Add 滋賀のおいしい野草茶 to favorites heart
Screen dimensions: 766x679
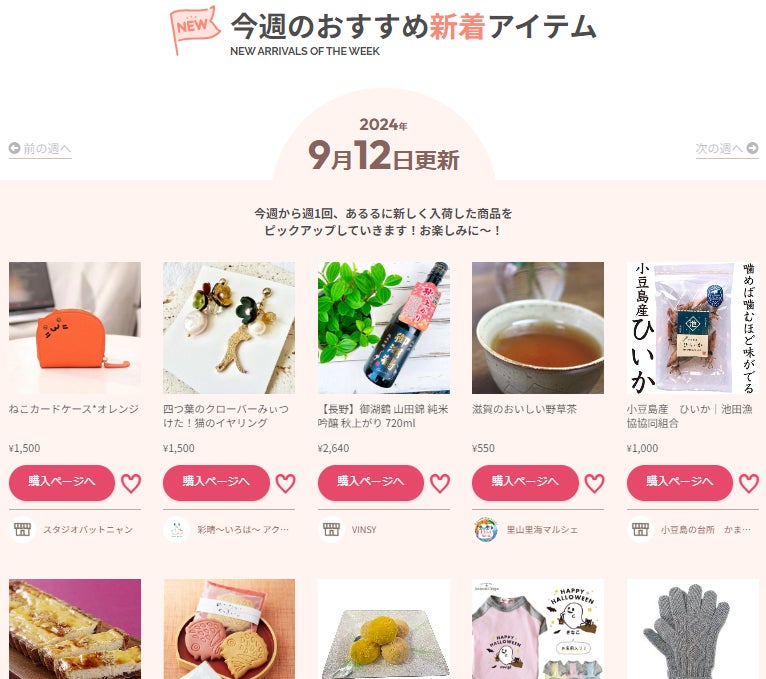594,483
